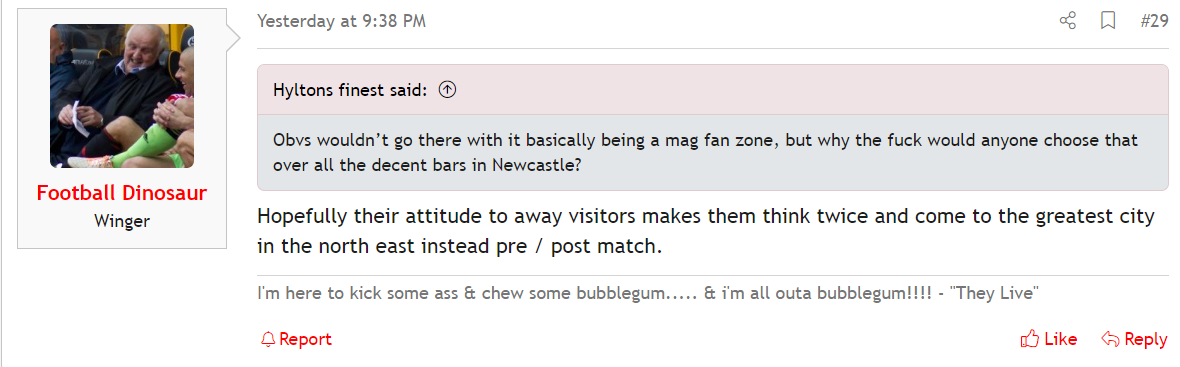Click the bell icon beside Report

(x=268, y=339)
